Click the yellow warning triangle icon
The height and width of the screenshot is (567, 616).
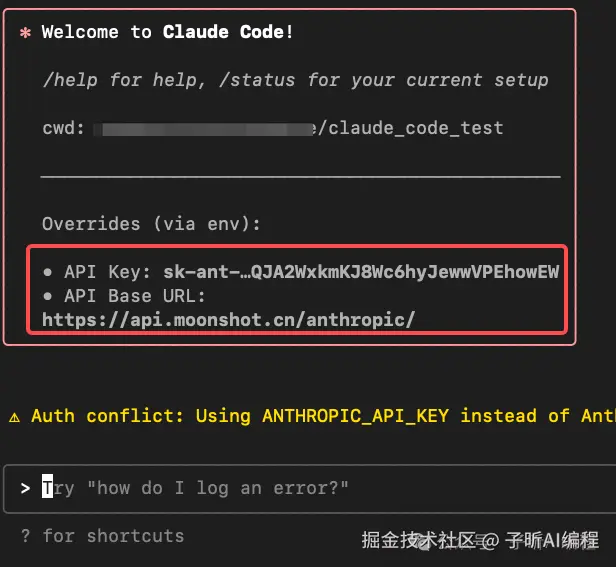pyautogui.click(x=15, y=417)
